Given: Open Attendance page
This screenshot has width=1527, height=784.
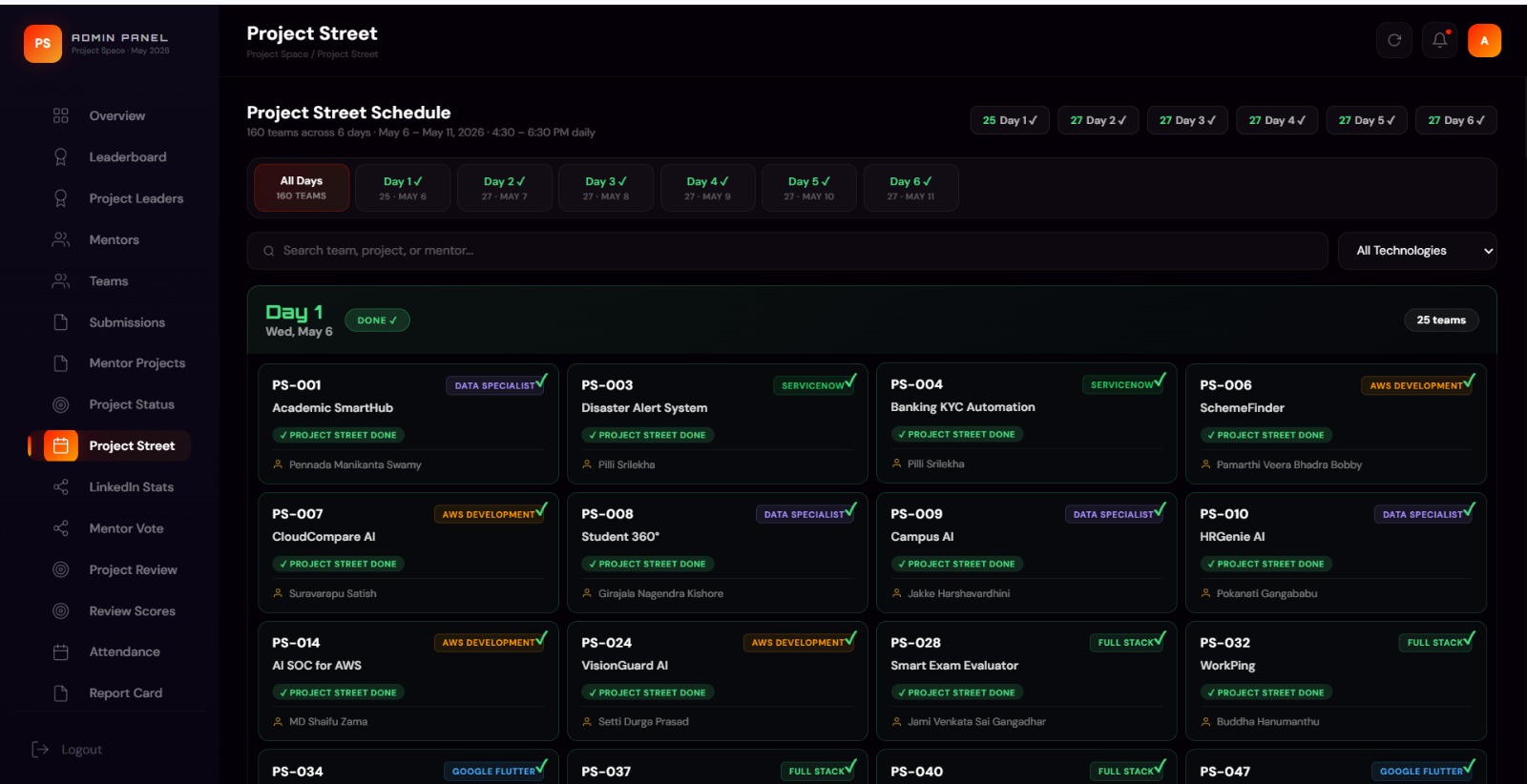Looking at the screenshot, I should [x=125, y=652].
